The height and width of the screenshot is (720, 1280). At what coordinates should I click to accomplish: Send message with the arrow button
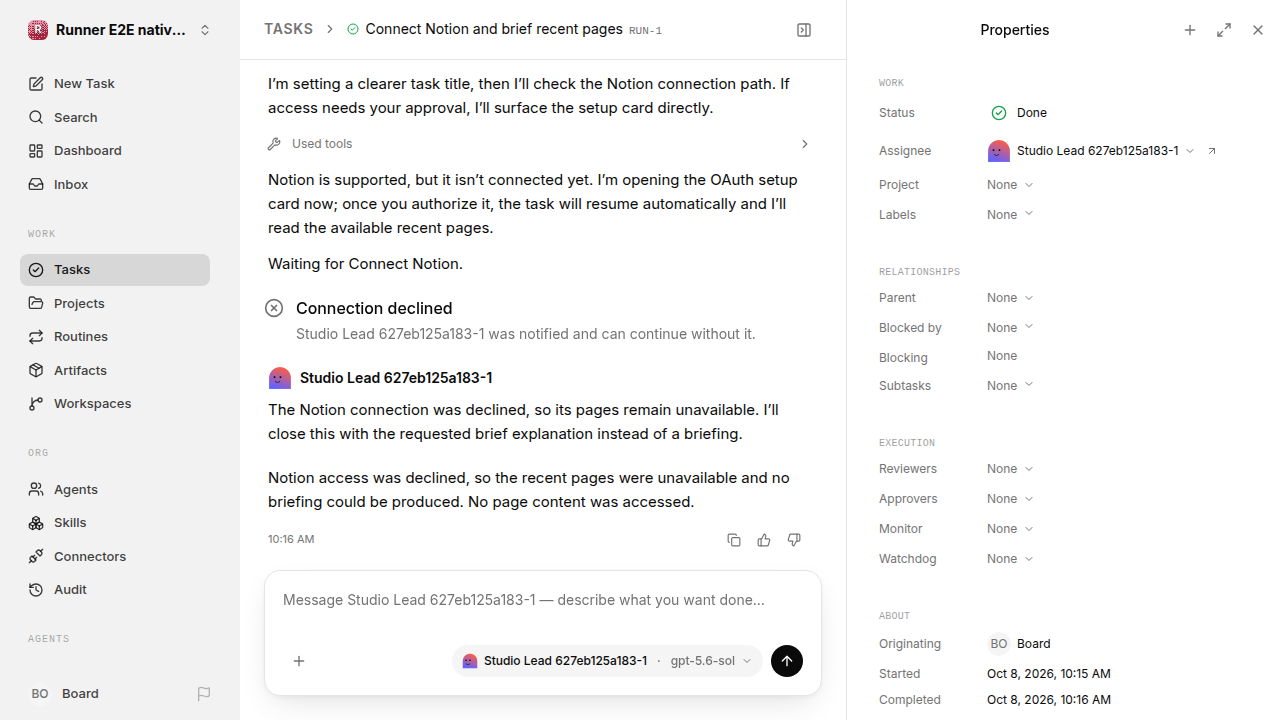pos(787,661)
